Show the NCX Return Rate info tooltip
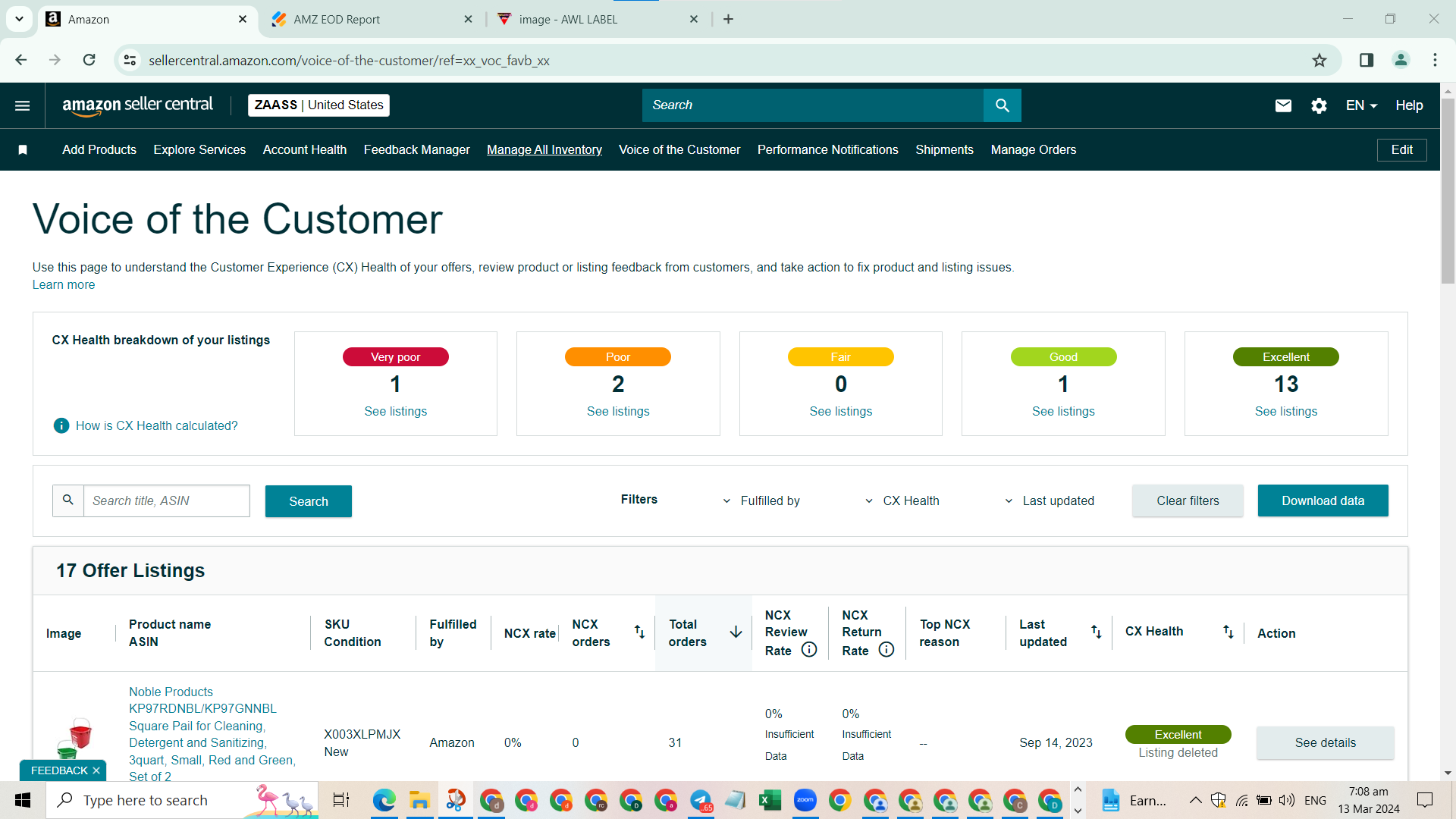The image size is (1456, 819). point(886,650)
